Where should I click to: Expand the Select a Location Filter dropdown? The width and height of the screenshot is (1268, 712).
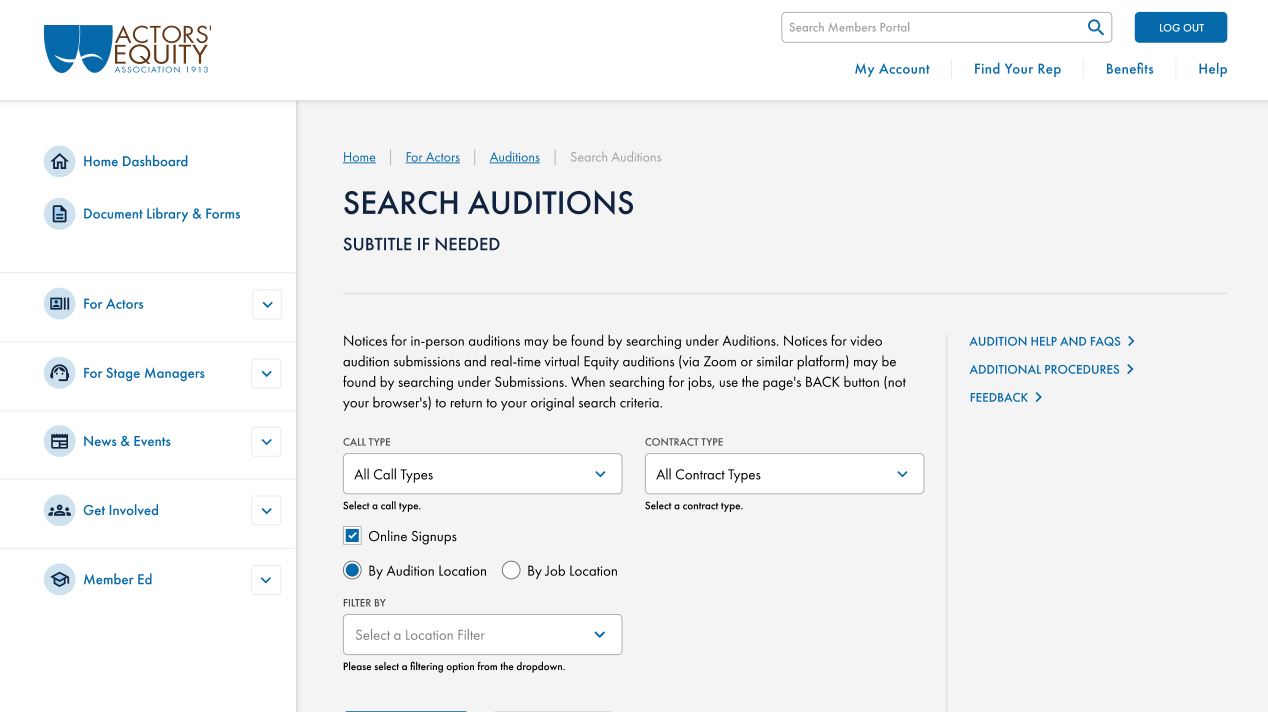(482, 634)
